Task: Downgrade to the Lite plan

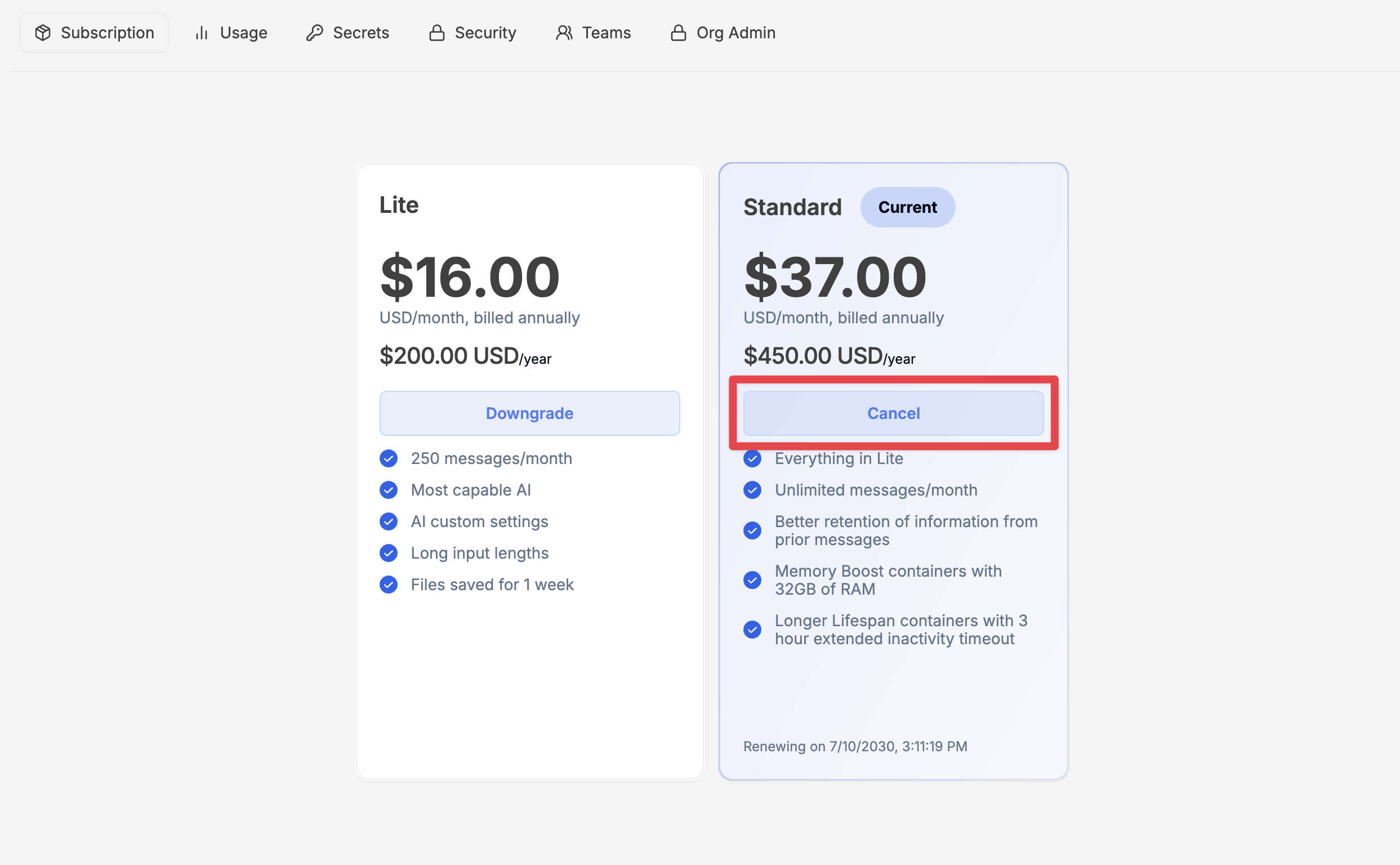Action: coord(529,413)
